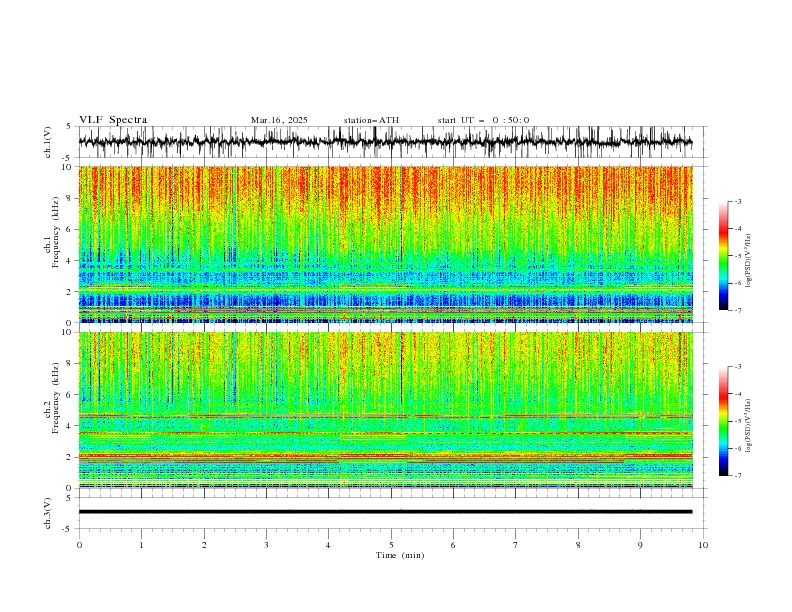Click the lower colorbar '-7' tick label
Image resolution: width=792 pixels, height=612 pixels.
tap(737, 476)
